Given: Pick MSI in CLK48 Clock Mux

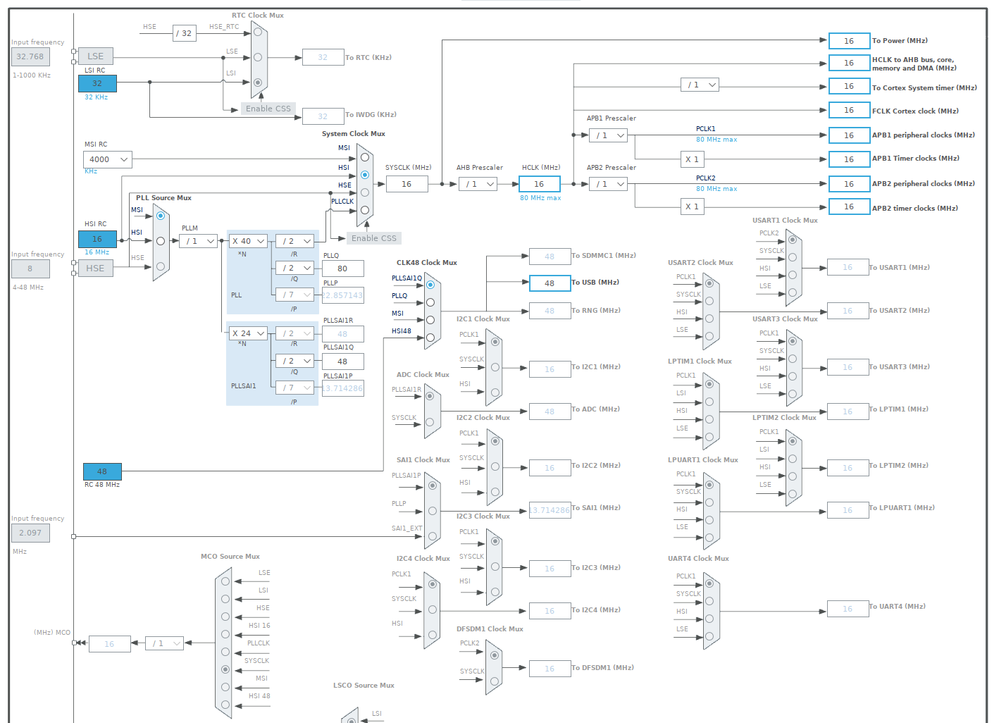Looking at the screenshot, I should point(430,320).
